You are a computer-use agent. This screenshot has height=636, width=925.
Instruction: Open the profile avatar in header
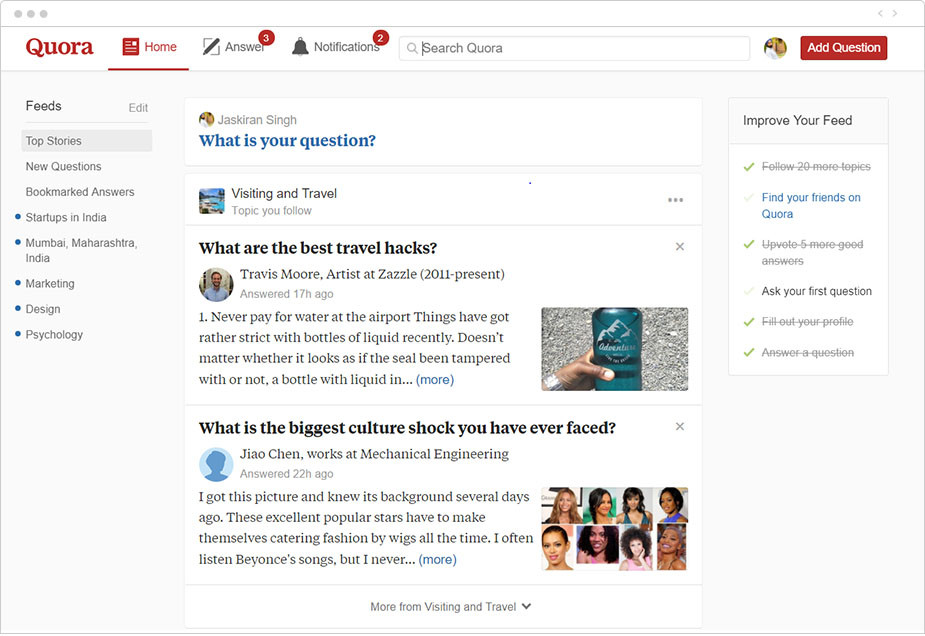(775, 48)
